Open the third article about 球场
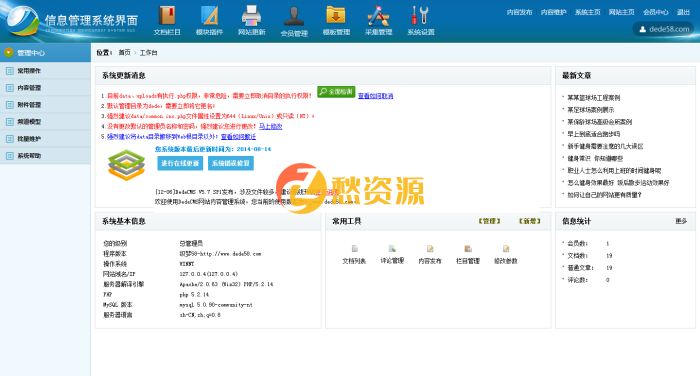This screenshot has height=376, width=700. point(599,121)
